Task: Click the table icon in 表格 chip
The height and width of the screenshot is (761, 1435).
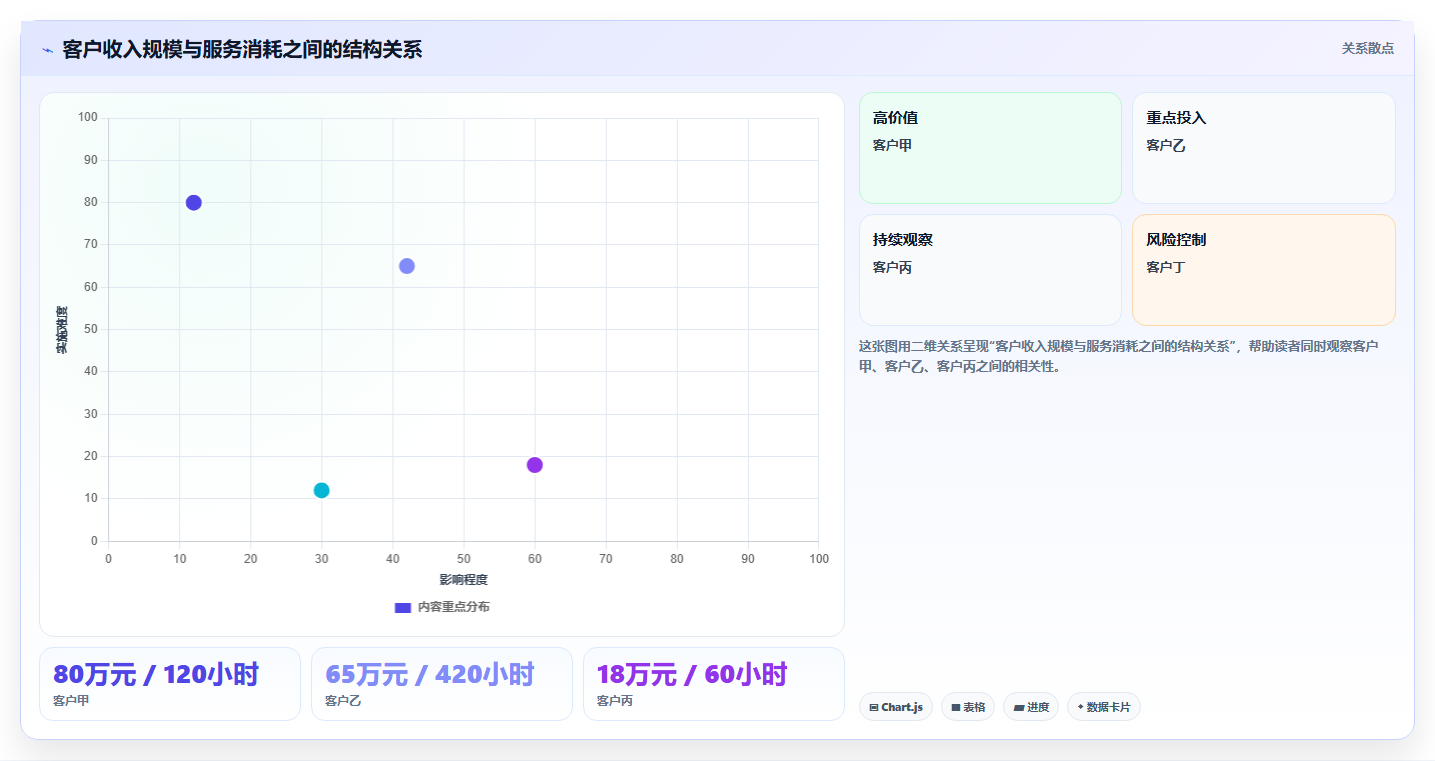Action: point(956,708)
